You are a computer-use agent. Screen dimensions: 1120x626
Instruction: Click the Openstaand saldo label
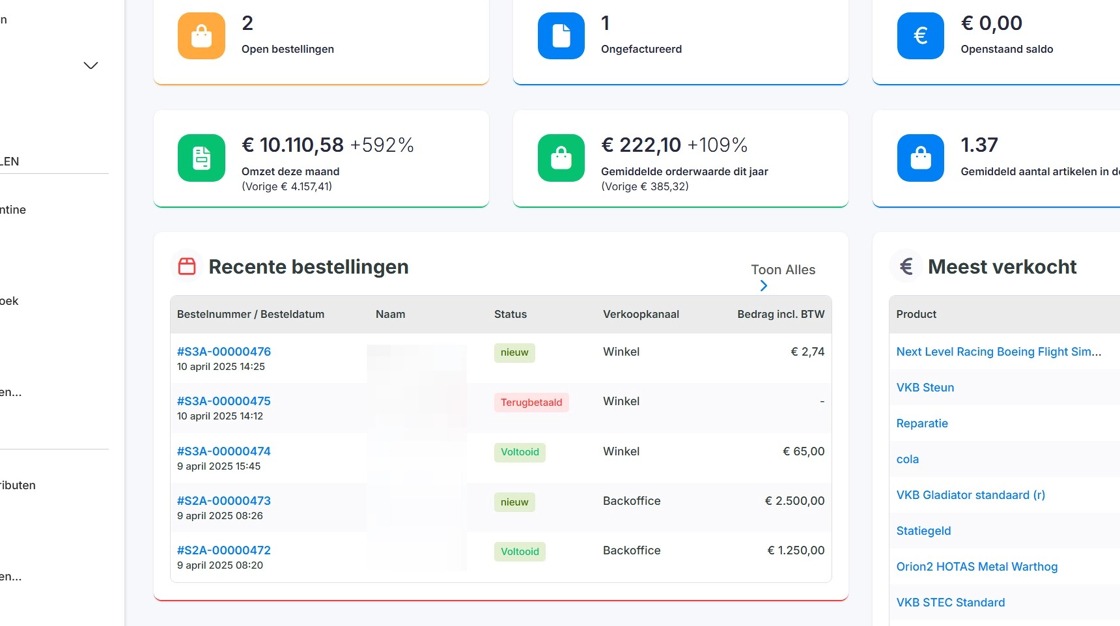1006,49
